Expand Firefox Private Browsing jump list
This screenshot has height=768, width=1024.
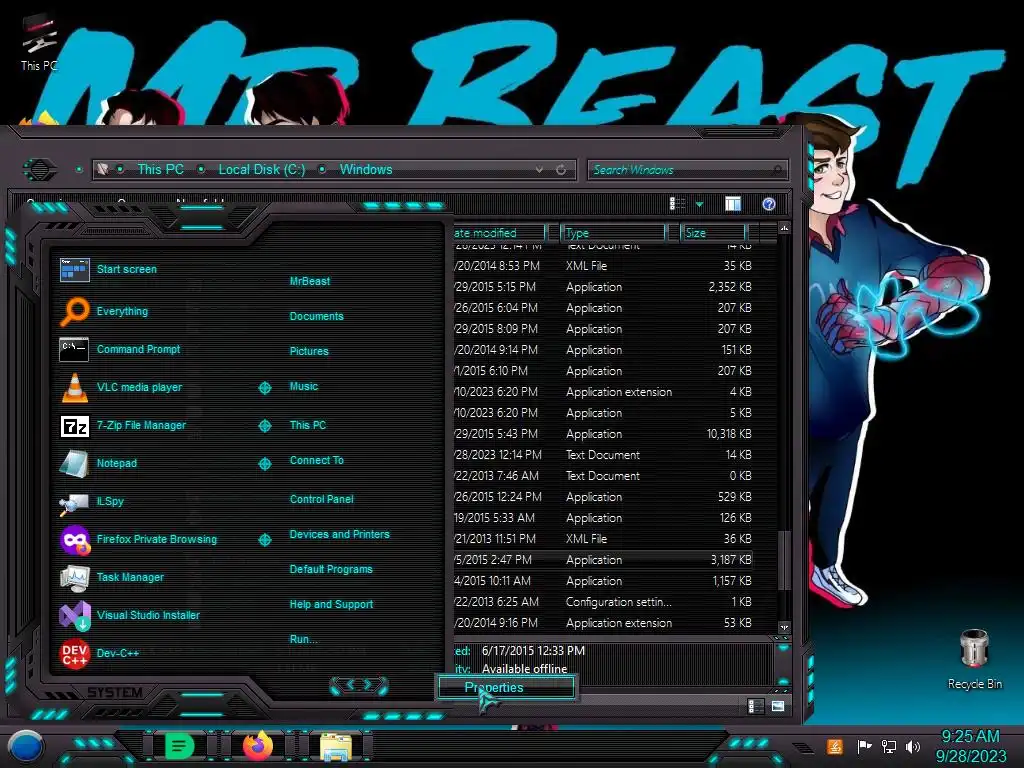coord(265,539)
